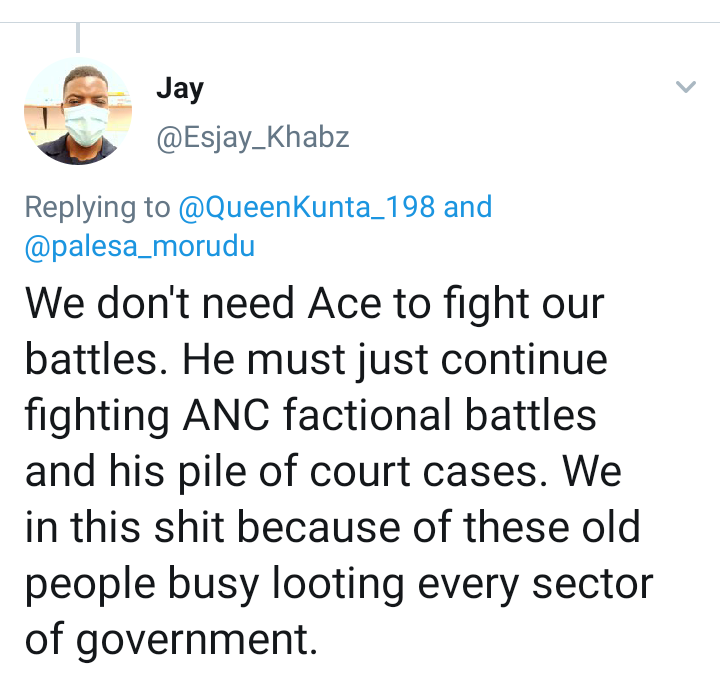Tap the line starting "in this"
Image resolution: width=720 pixels, height=673 pixels.
pos(332,527)
